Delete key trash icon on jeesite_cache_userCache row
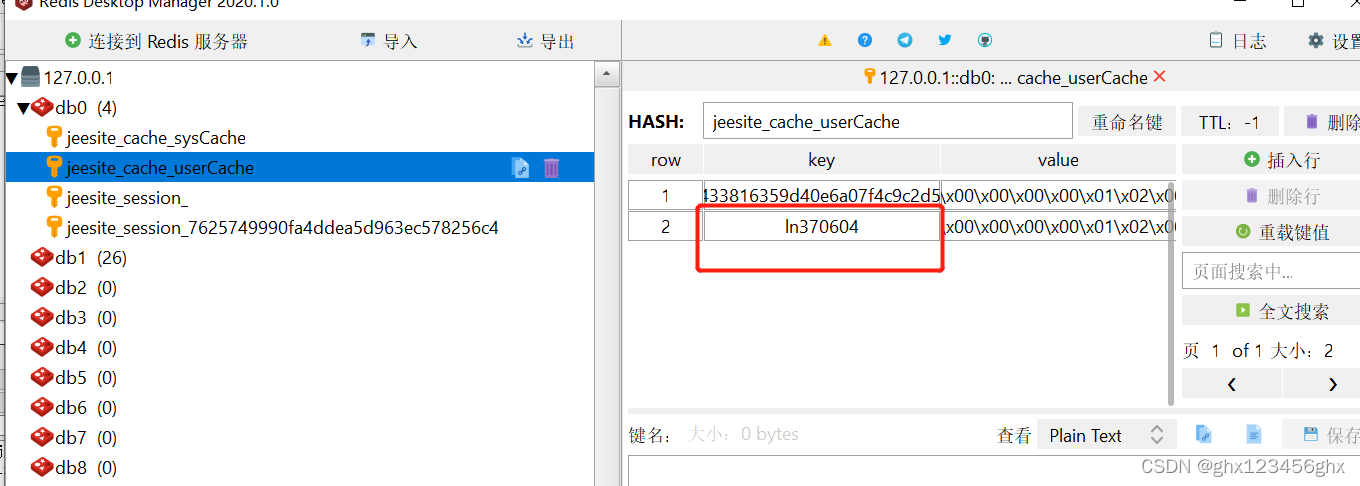1360x486 pixels. (x=551, y=168)
